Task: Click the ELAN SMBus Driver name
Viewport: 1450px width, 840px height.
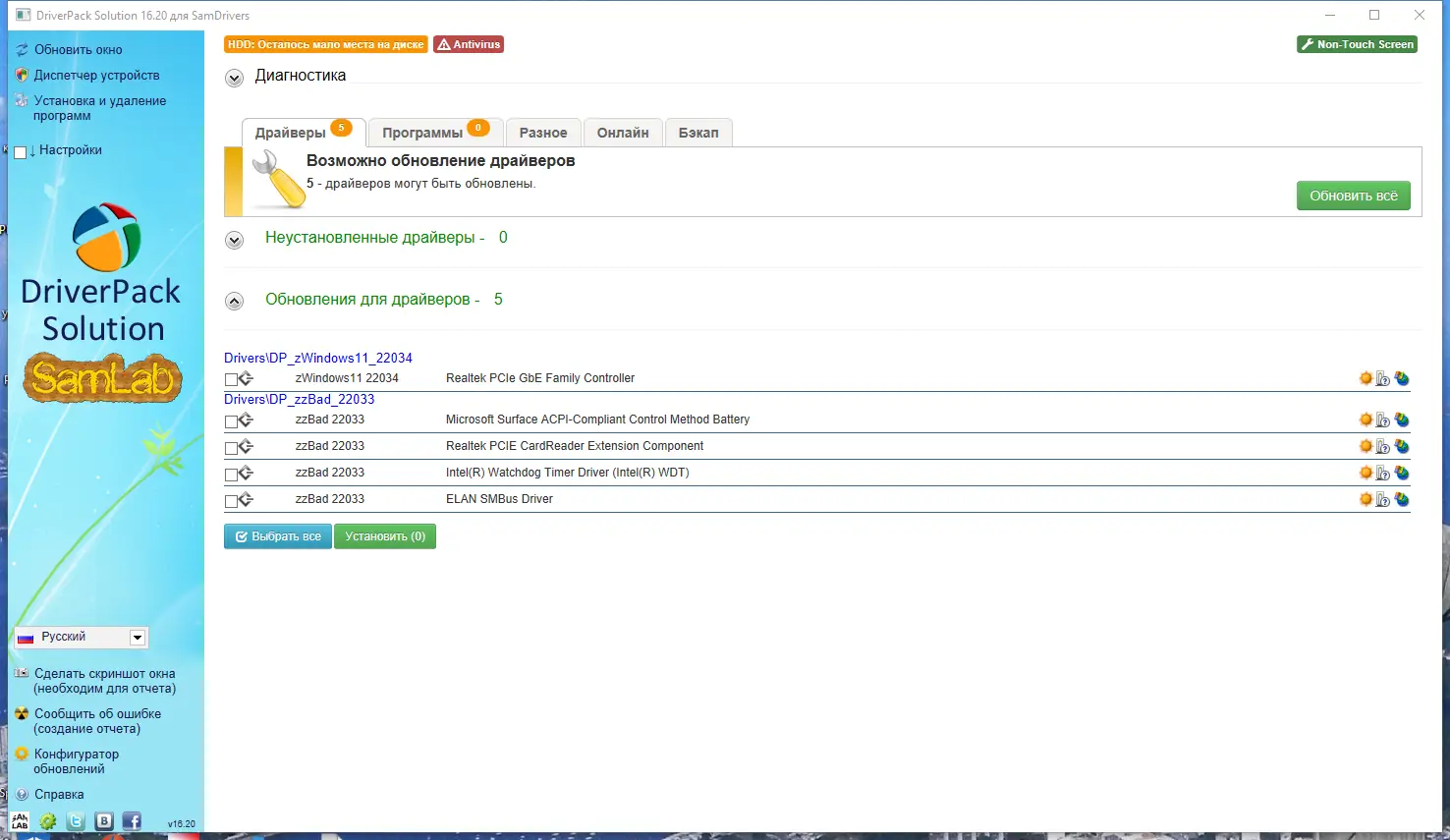Action: coord(499,499)
